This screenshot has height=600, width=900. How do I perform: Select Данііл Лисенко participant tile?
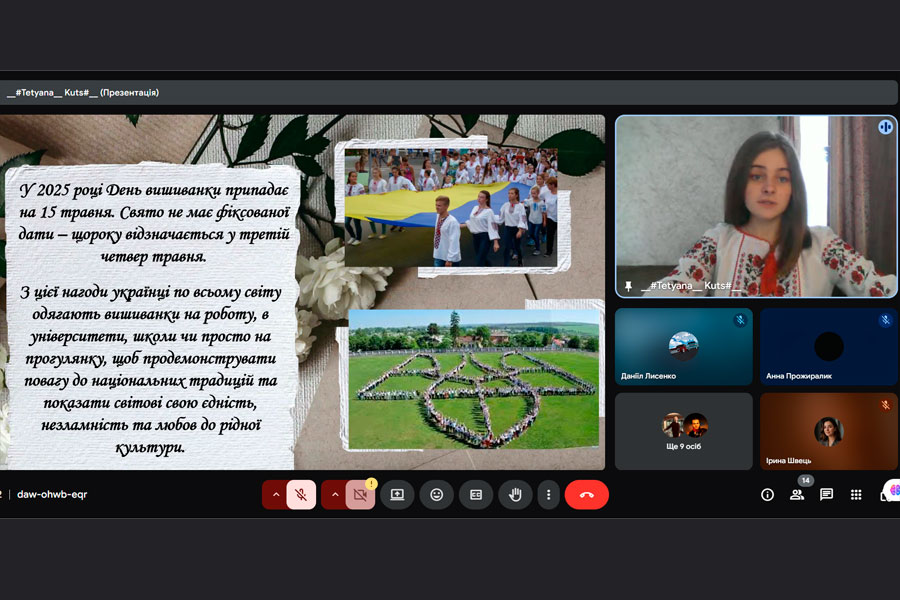pos(684,346)
